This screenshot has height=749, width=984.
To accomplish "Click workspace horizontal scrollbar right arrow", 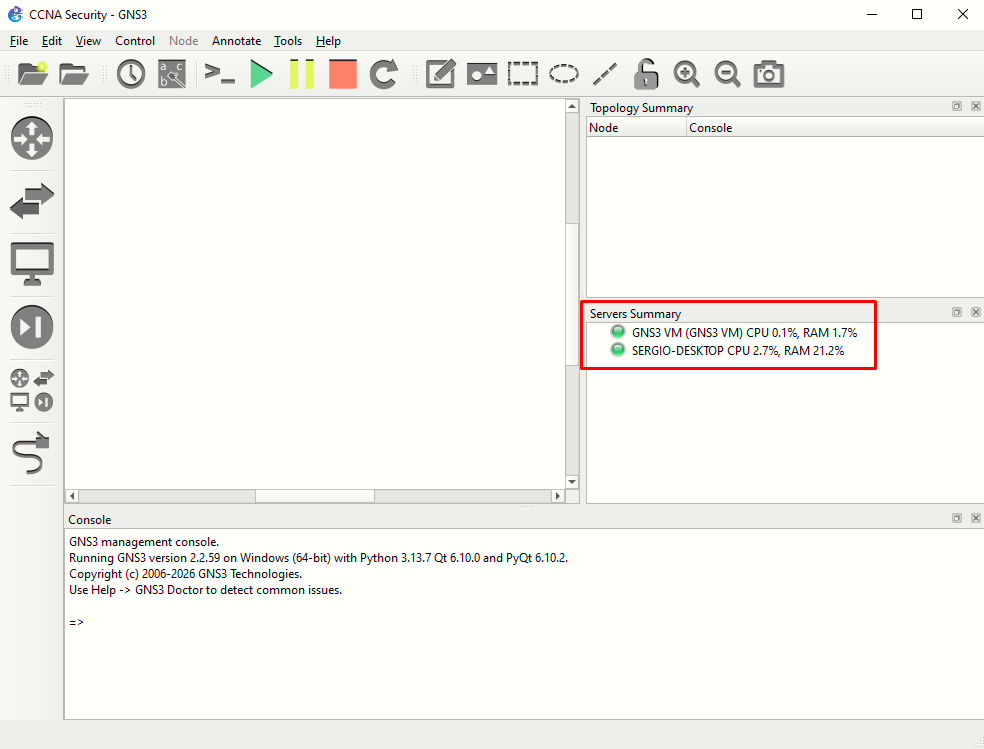I will [x=557, y=496].
